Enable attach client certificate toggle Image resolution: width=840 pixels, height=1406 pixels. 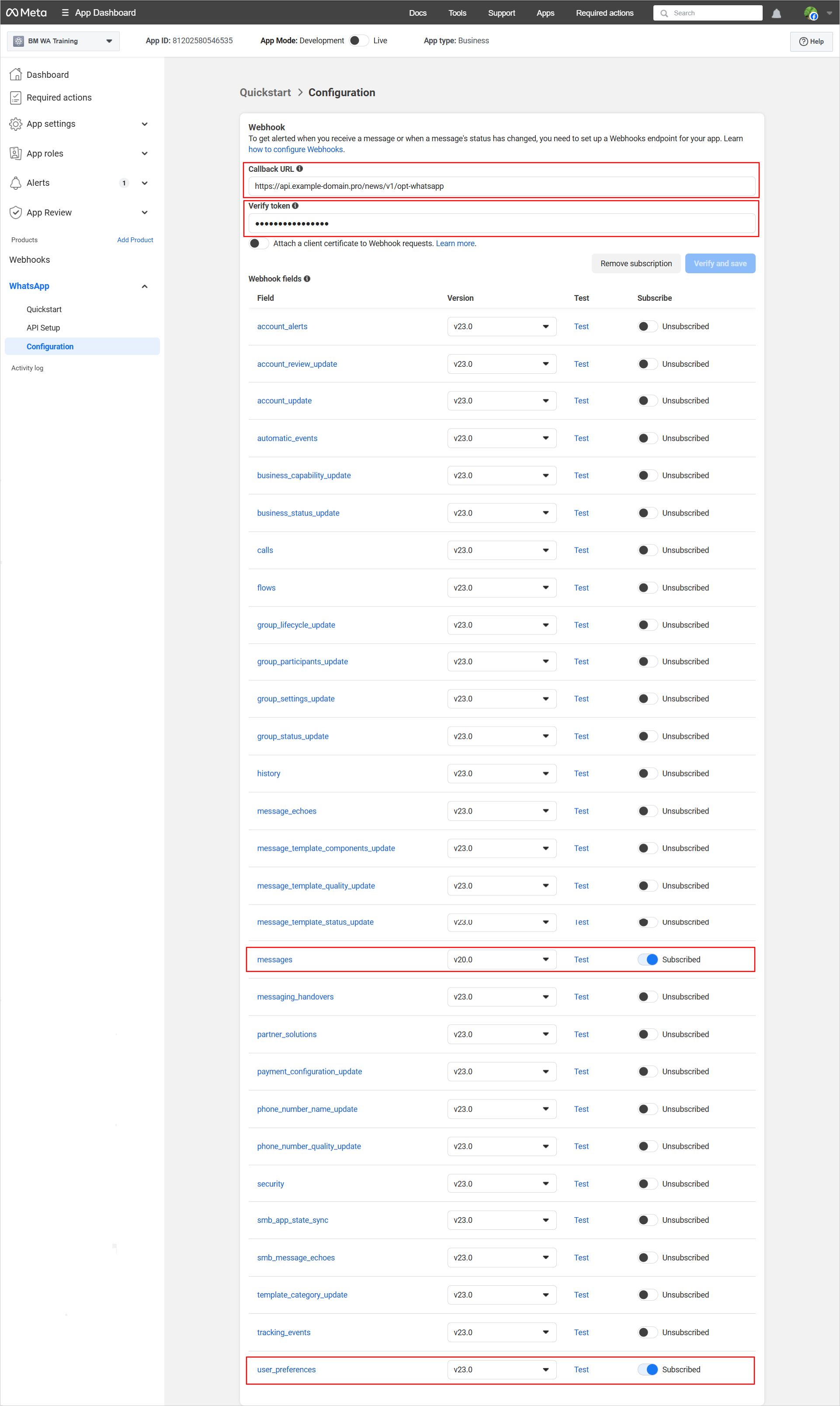tap(258, 244)
